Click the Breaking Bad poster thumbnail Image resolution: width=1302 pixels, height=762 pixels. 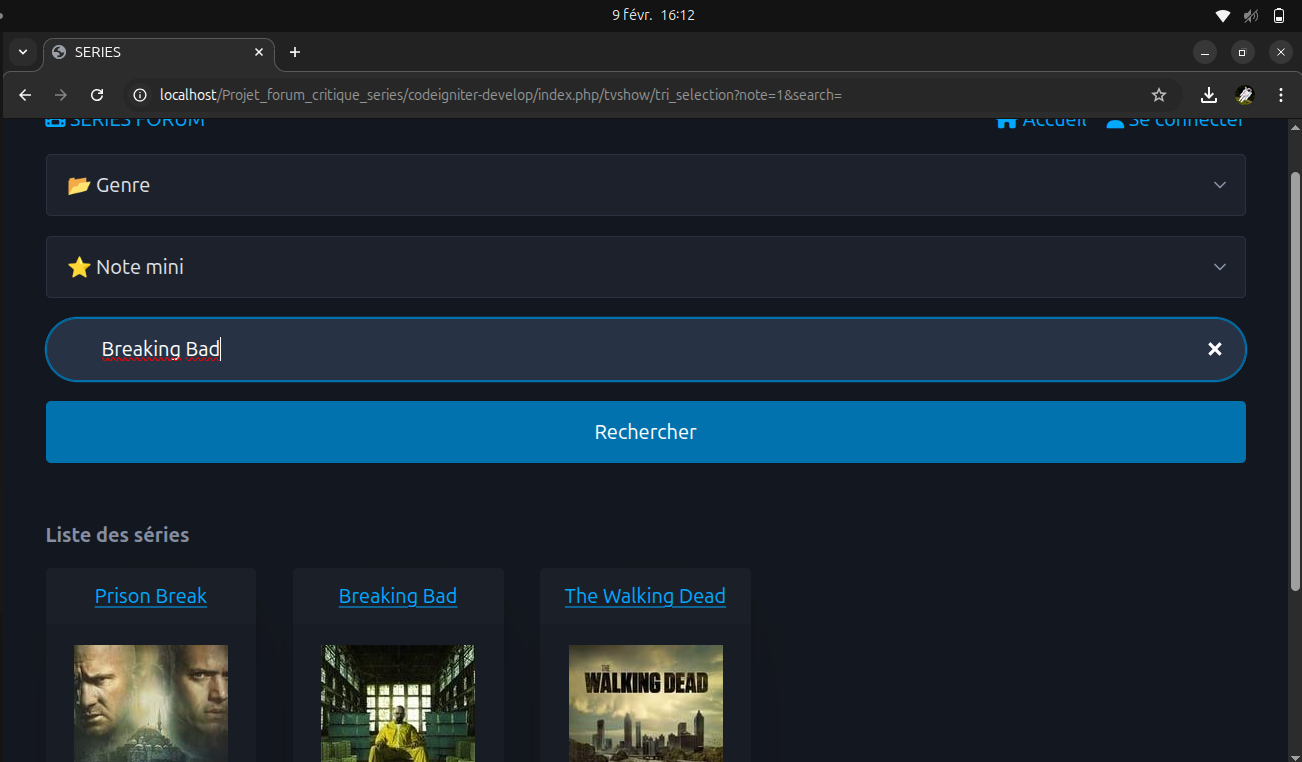398,702
